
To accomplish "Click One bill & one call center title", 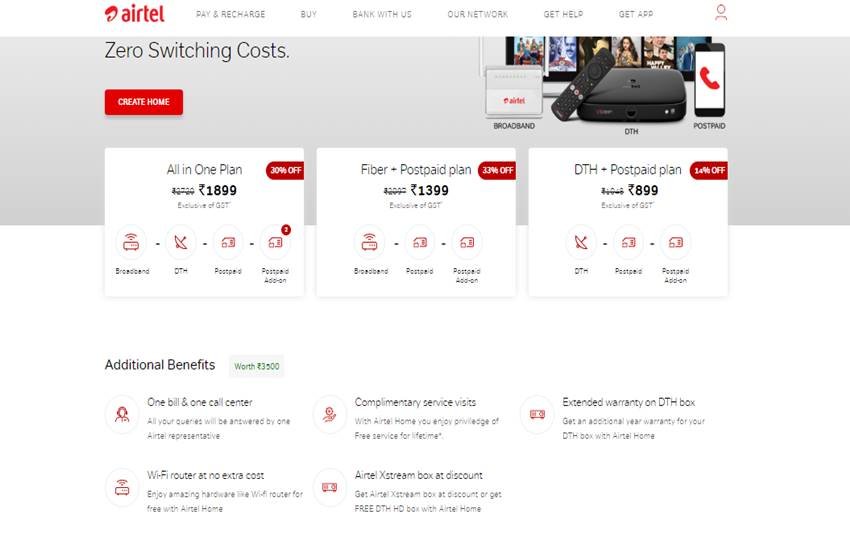I will point(199,403).
